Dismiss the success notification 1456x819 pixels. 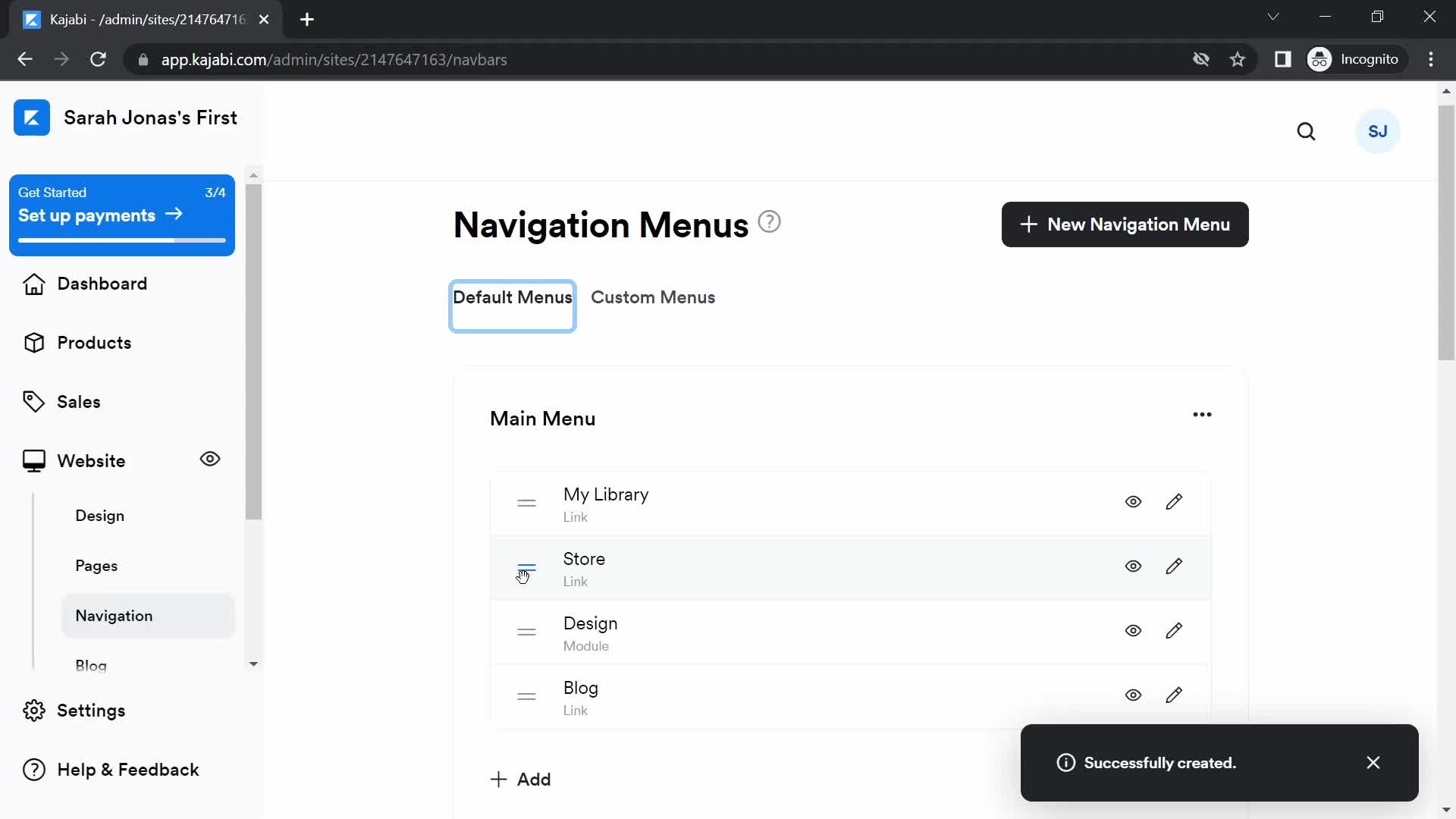(1373, 762)
